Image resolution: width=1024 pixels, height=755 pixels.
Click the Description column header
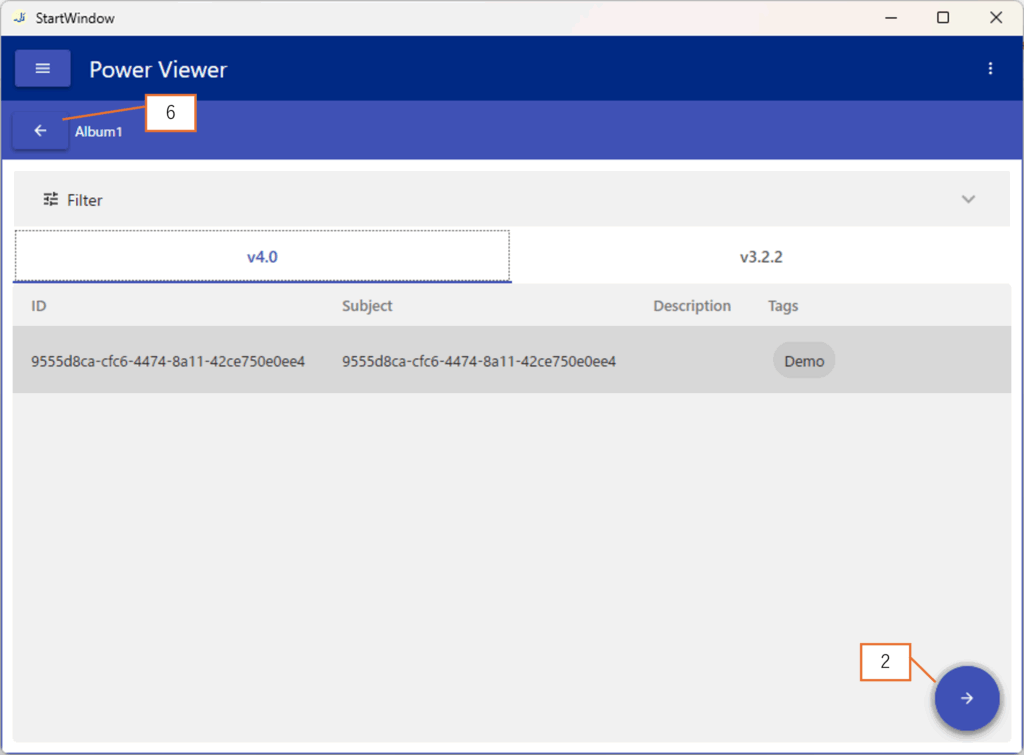click(x=692, y=306)
